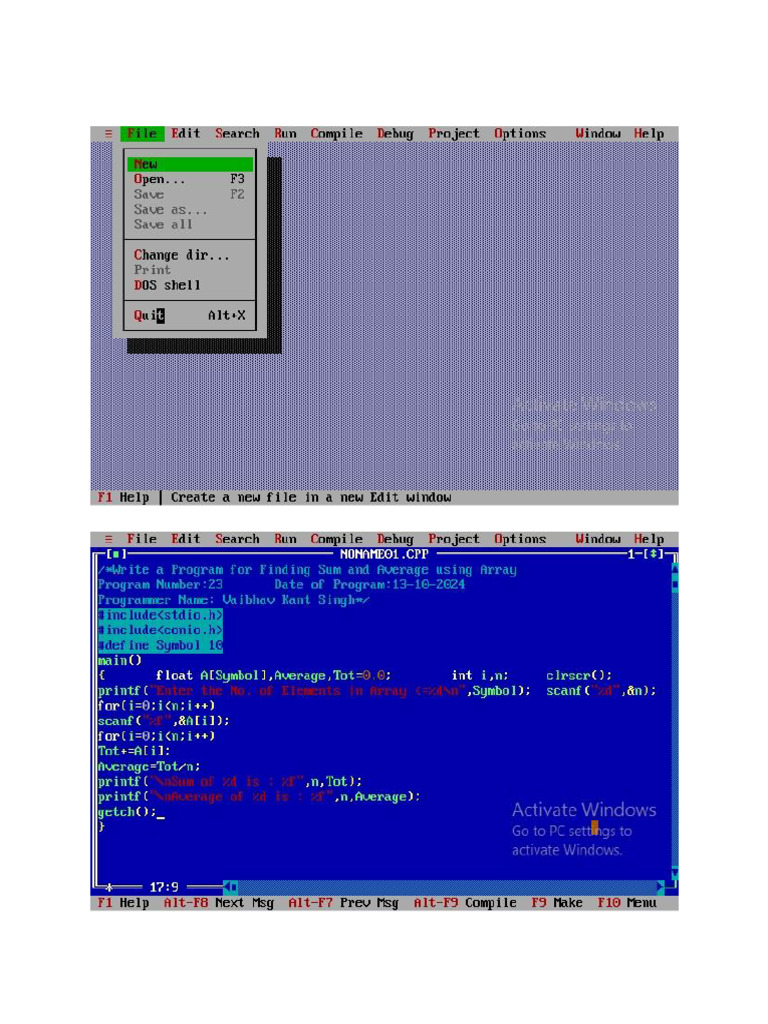Open the ≡ system menu in editor screenshot
Screen dimensions: 768x1024
[x=108, y=539]
